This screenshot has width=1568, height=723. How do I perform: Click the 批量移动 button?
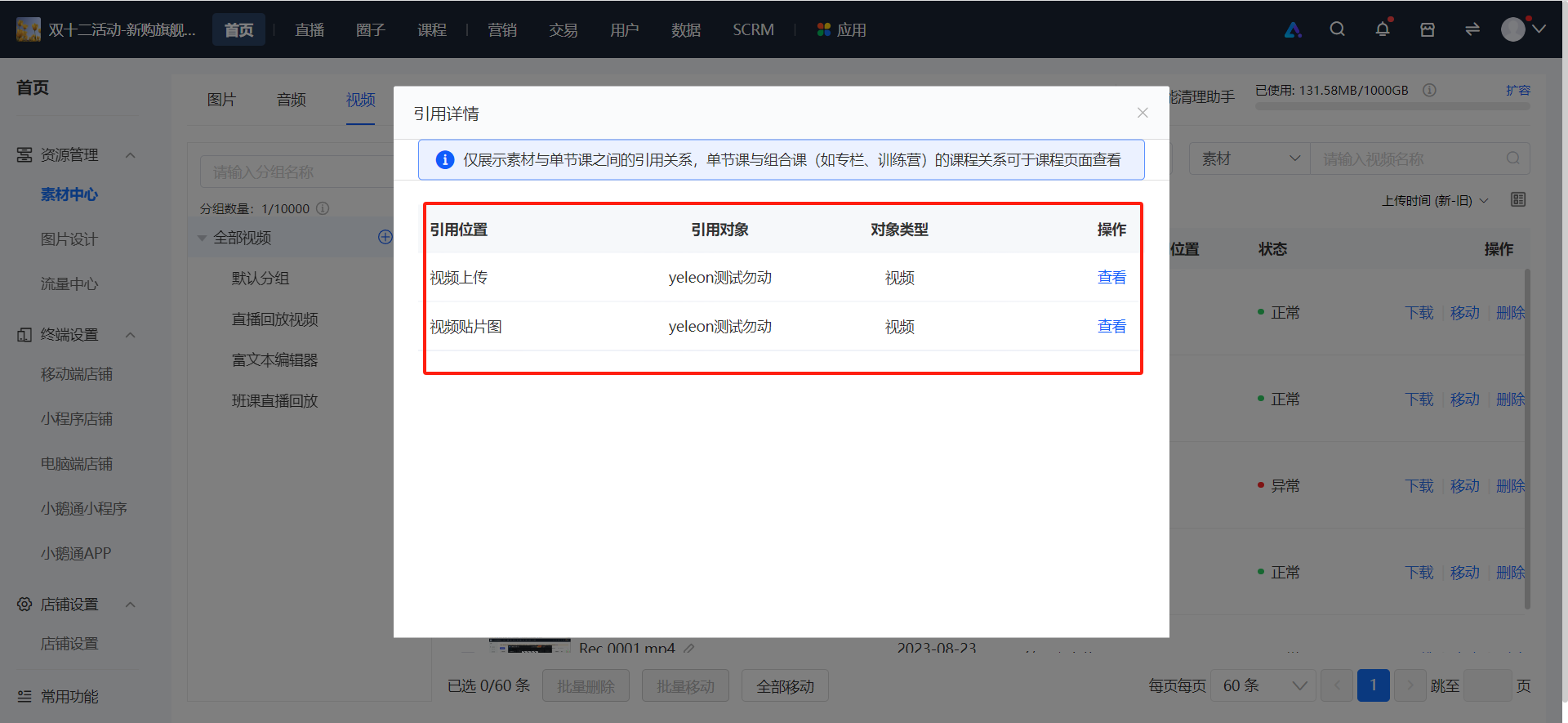[685, 686]
